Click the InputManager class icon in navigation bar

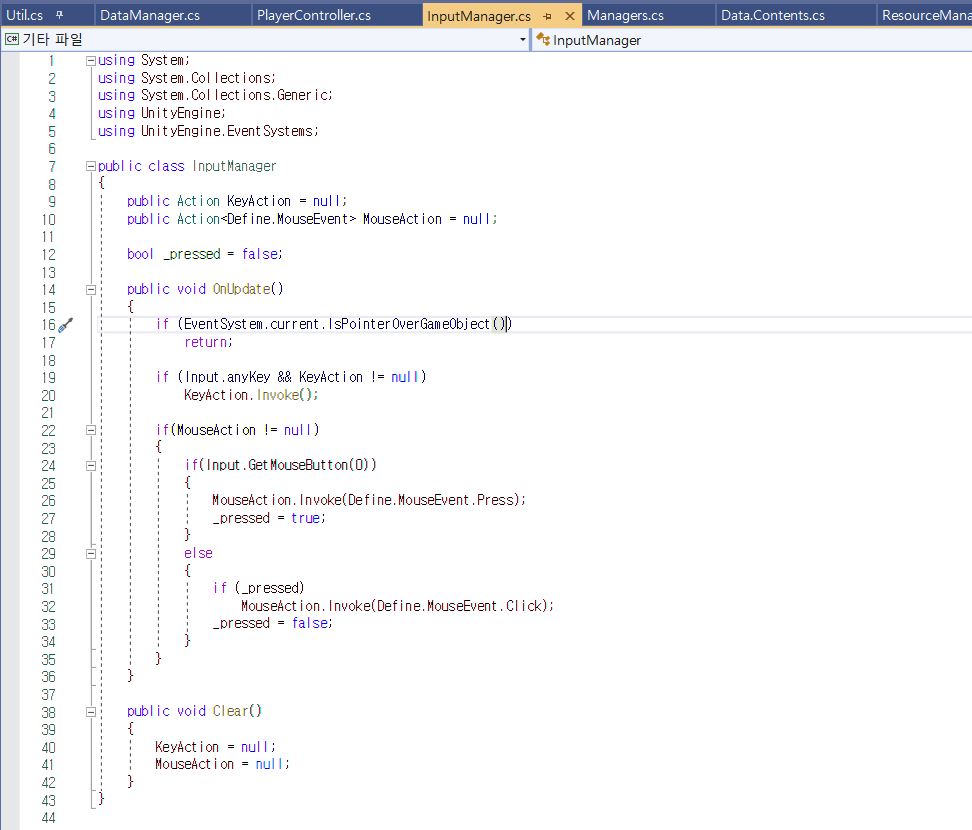coord(543,40)
